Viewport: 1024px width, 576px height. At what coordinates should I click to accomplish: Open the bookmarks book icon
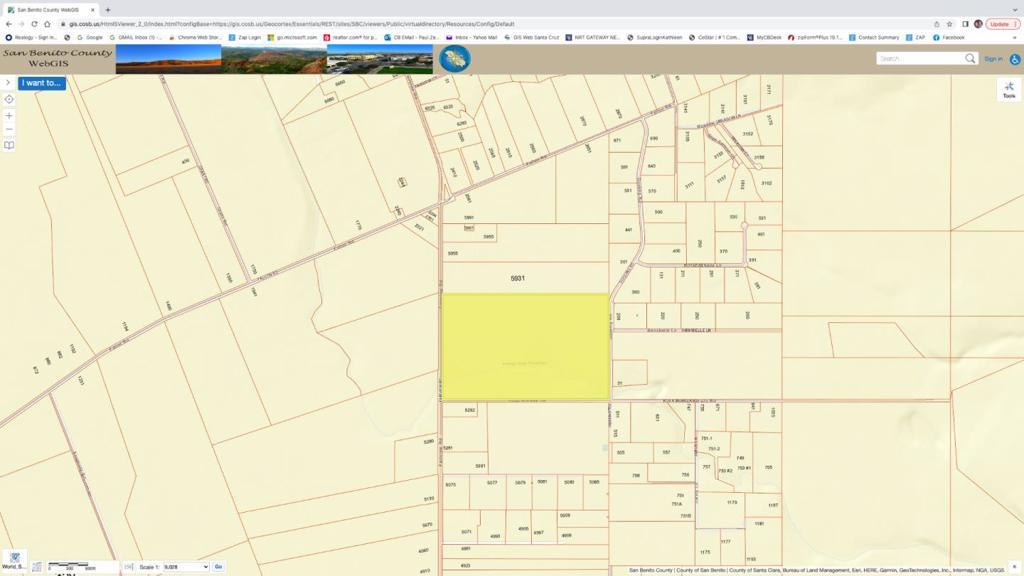9,145
